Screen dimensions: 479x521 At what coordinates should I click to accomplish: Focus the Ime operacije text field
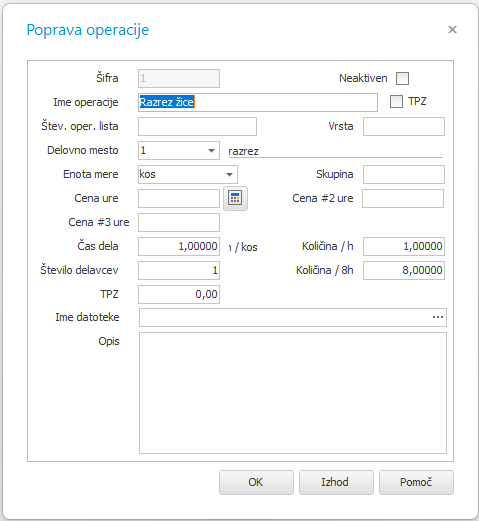[x=258, y=102]
